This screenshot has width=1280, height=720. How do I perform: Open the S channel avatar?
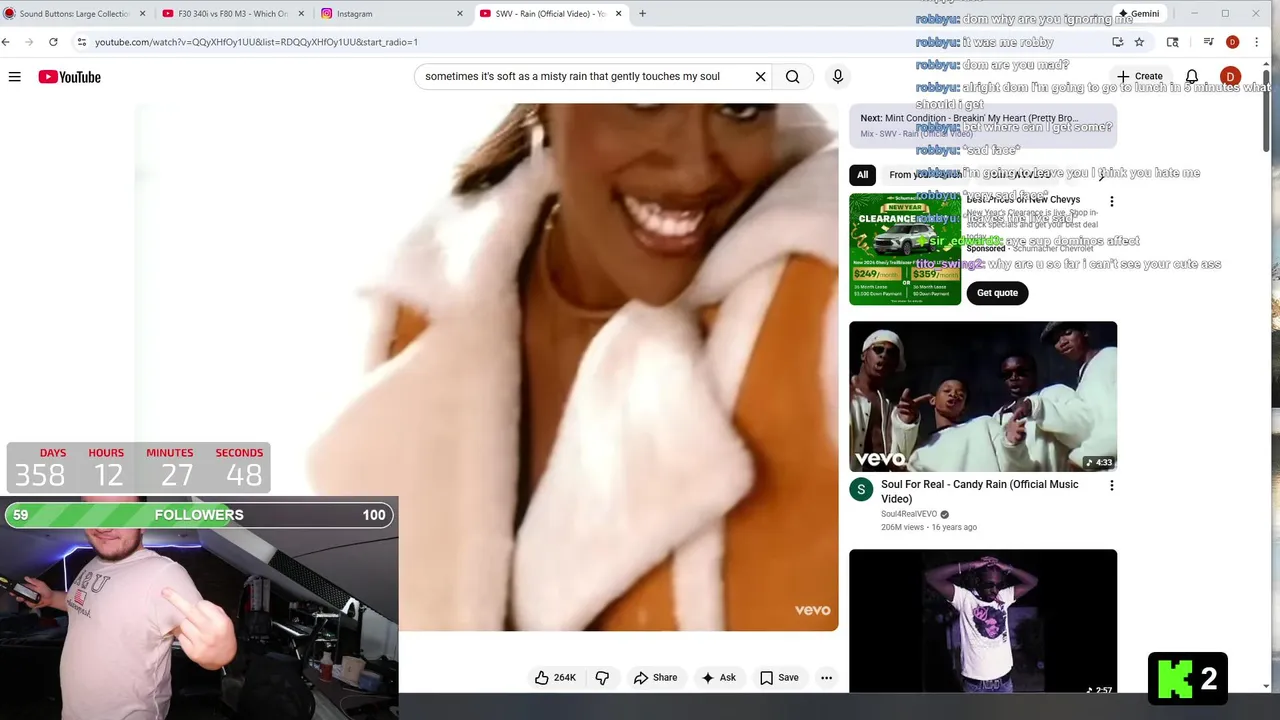(861, 489)
